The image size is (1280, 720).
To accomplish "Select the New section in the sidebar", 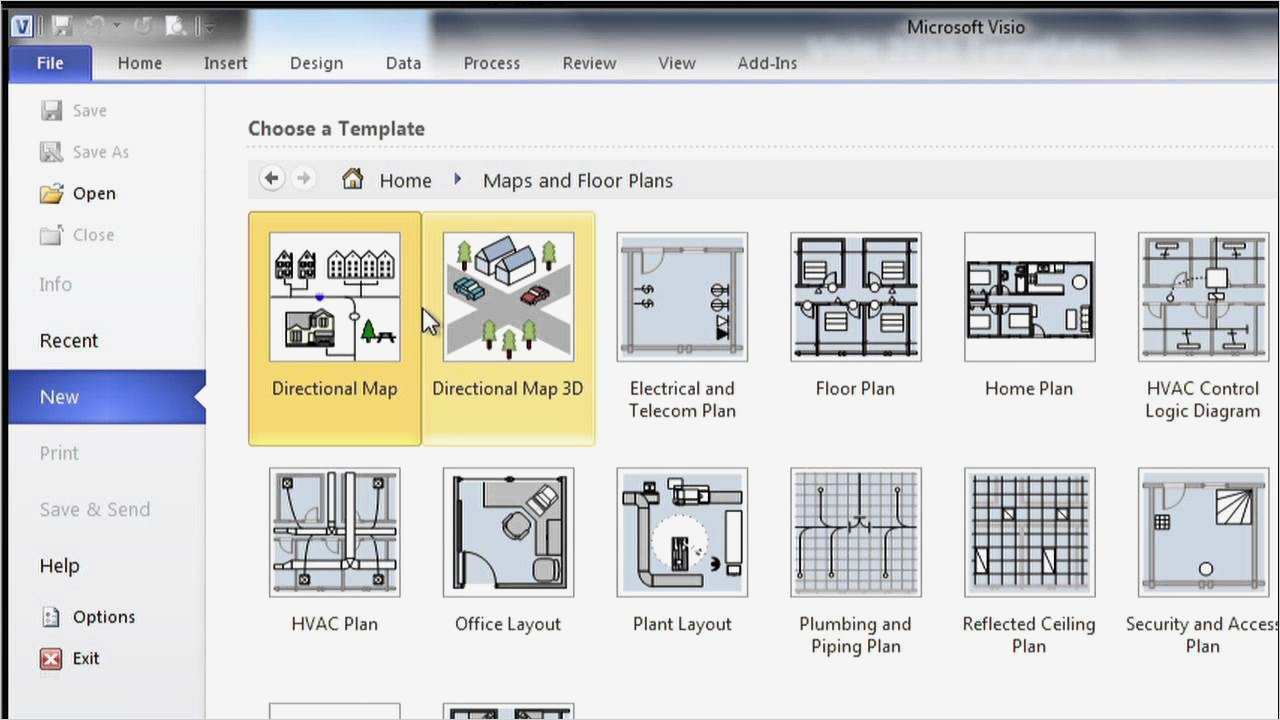I will tap(106, 397).
